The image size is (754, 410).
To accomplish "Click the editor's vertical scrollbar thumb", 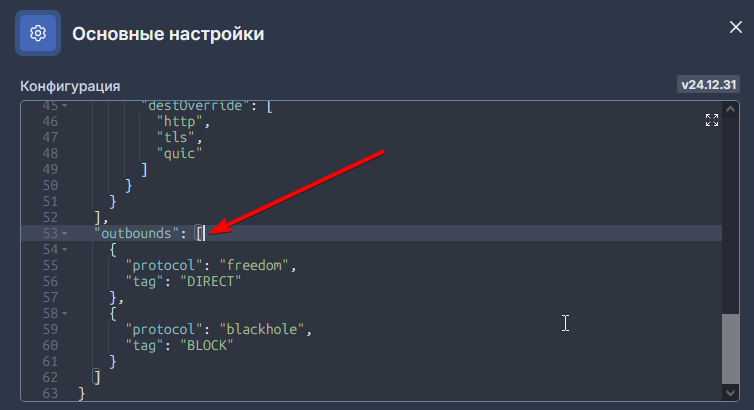I will click(732, 349).
